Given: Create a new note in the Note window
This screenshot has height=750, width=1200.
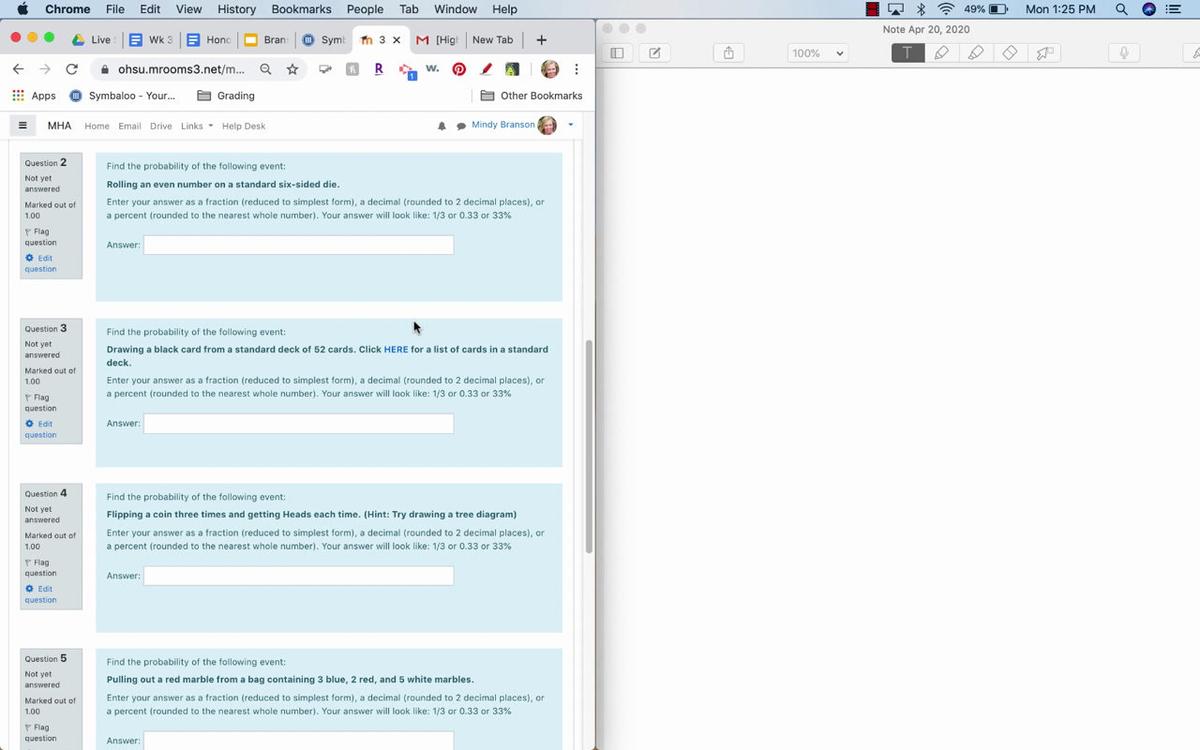Looking at the screenshot, I should click(x=654, y=53).
